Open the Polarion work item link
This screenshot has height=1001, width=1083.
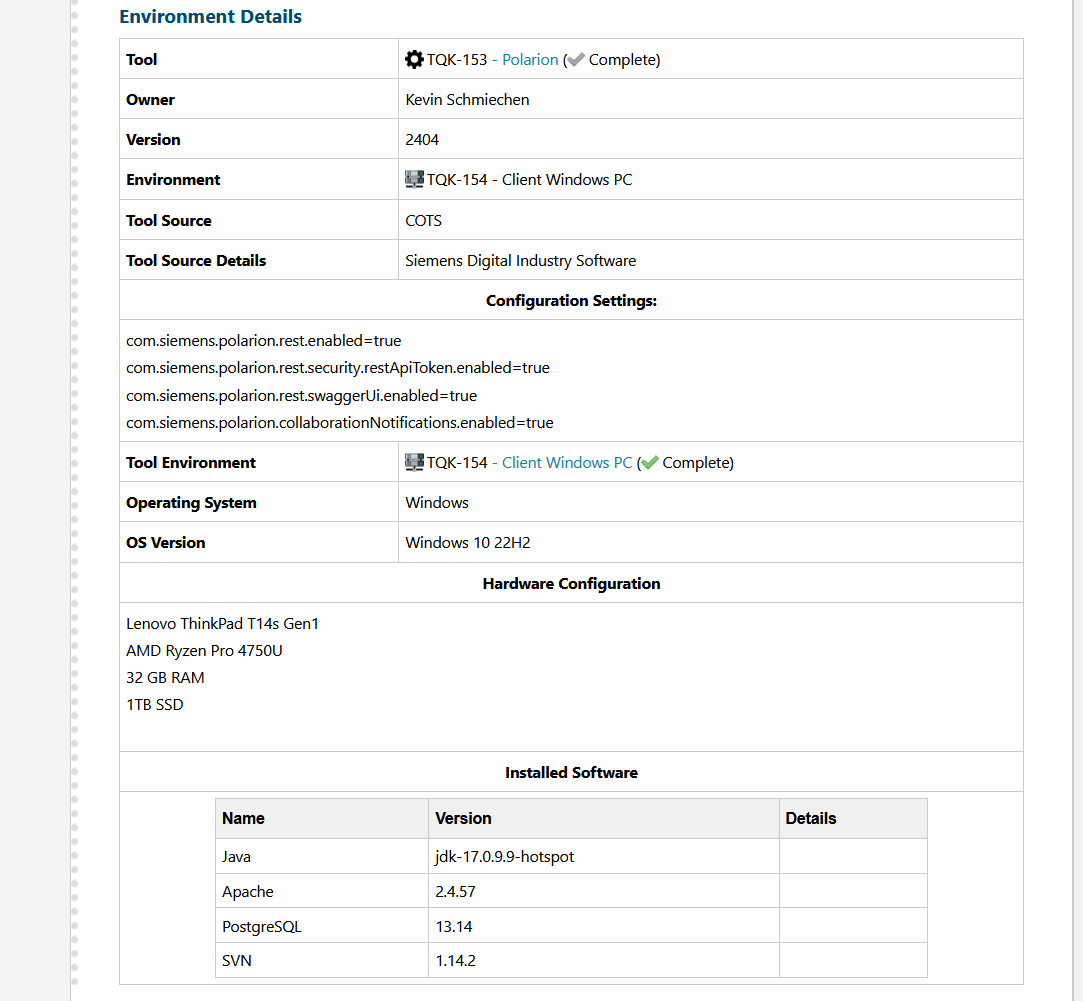tap(529, 59)
